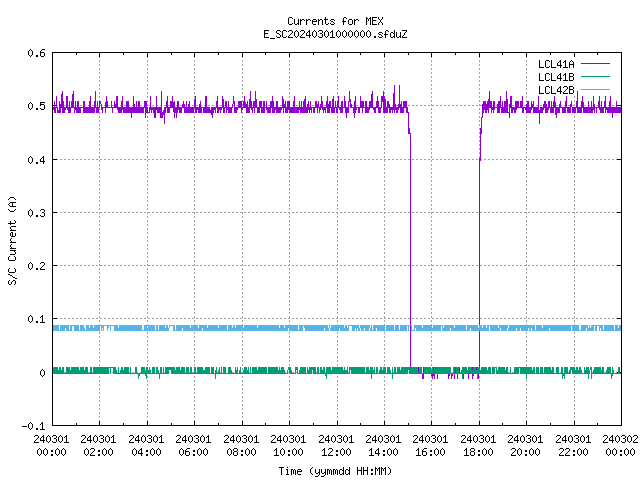640x480 pixels.
Task: Click the -0.1 y-axis tick value
Action: 33,426
